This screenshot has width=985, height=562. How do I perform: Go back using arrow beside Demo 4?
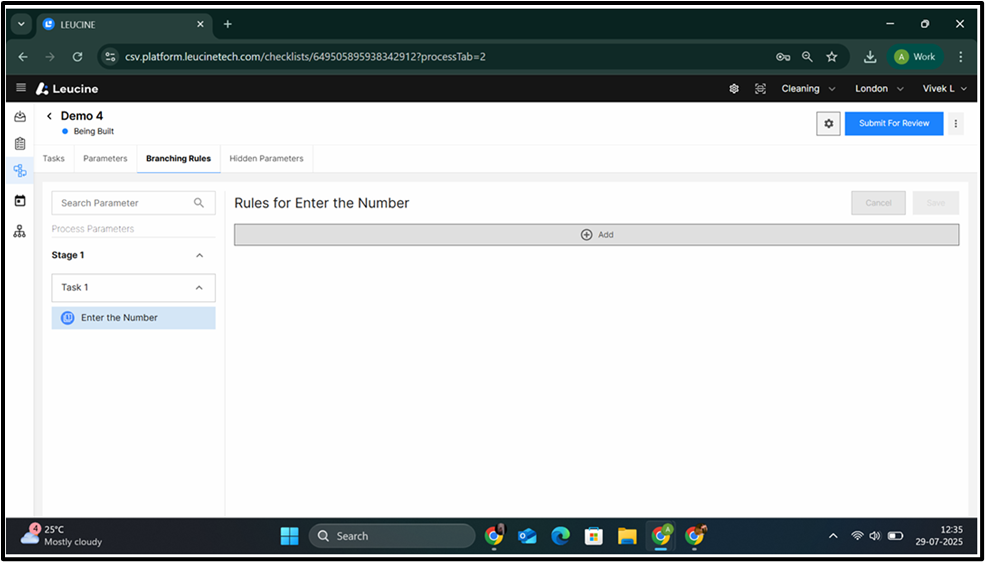pos(49,117)
